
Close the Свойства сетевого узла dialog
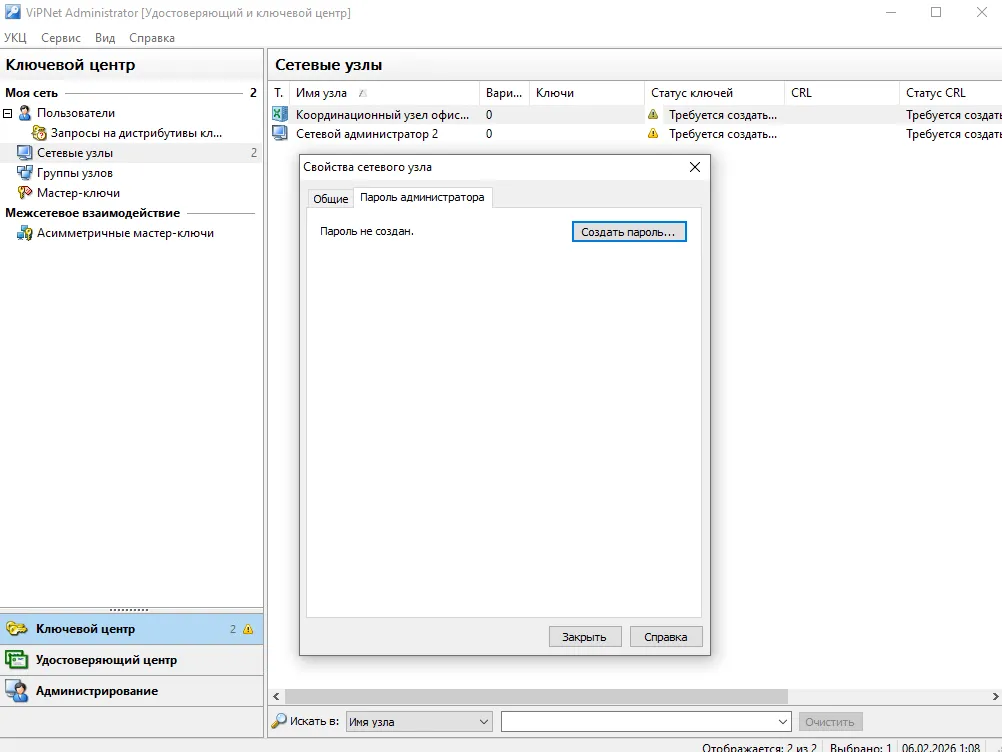click(x=695, y=167)
